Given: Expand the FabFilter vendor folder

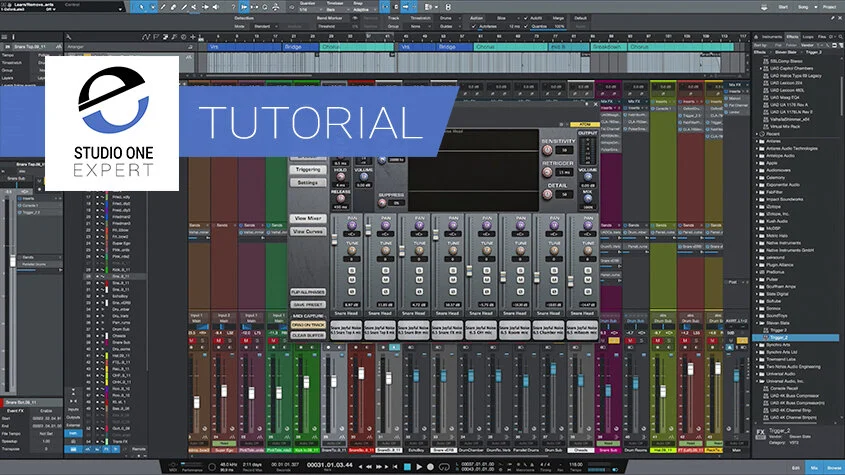Looking at the screenshot, I should pyautogui.click(x=757, y=192).
